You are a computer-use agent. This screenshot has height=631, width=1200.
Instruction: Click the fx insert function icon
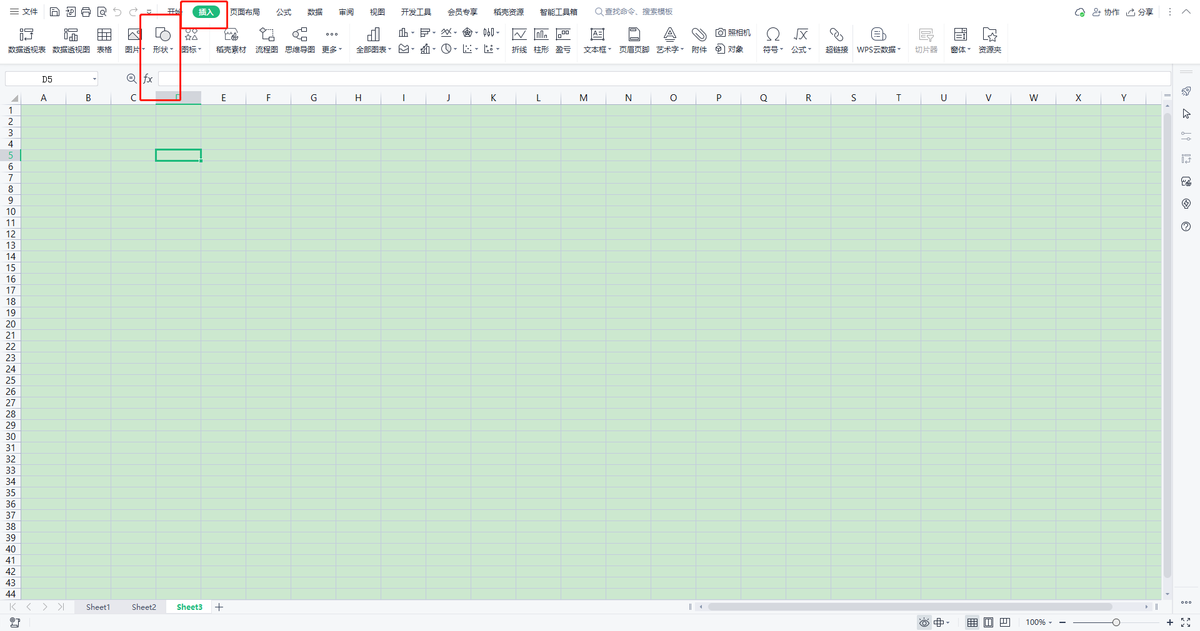click(148, 78)
